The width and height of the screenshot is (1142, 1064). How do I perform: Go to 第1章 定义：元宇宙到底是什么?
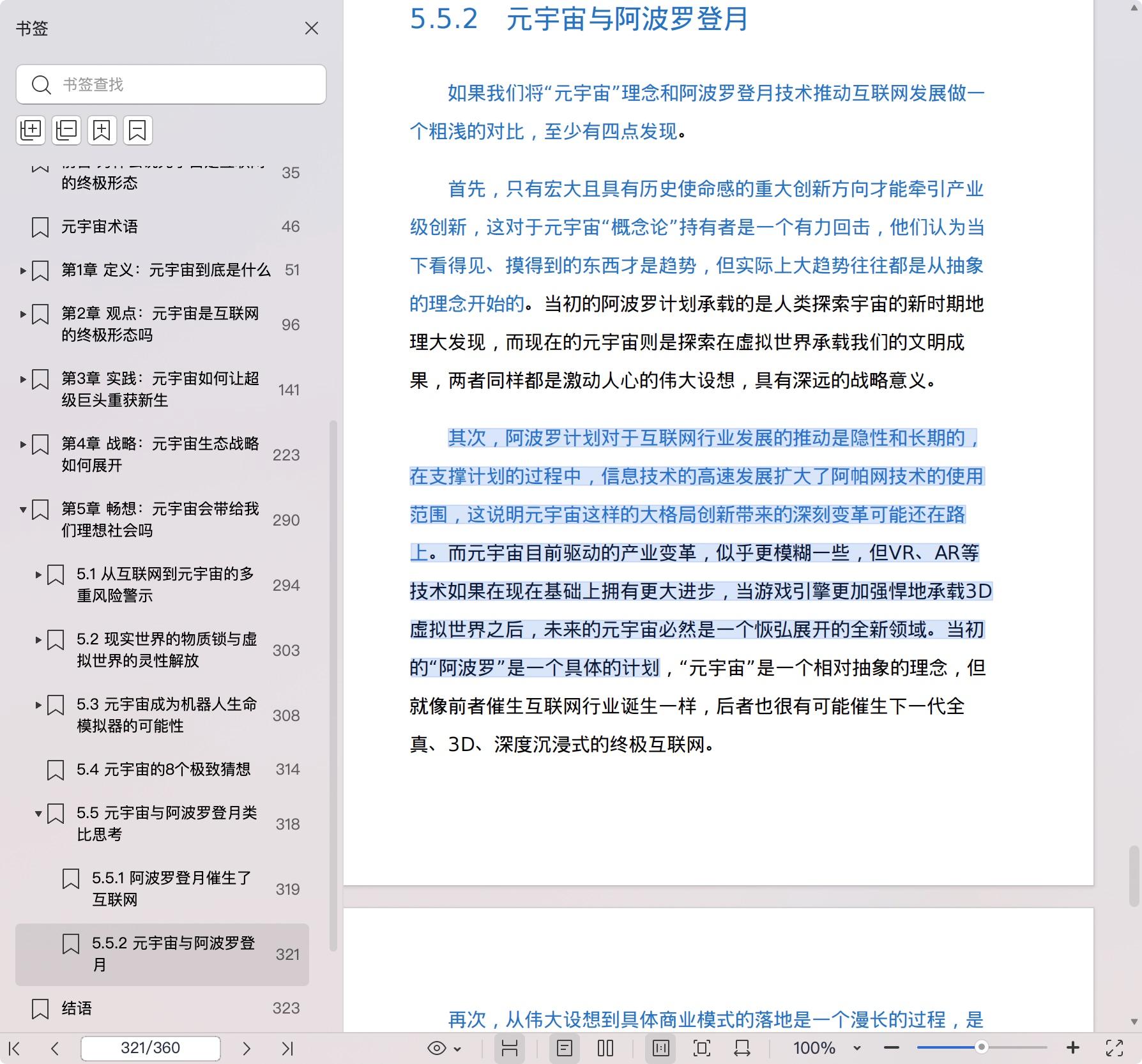[166, 270]
